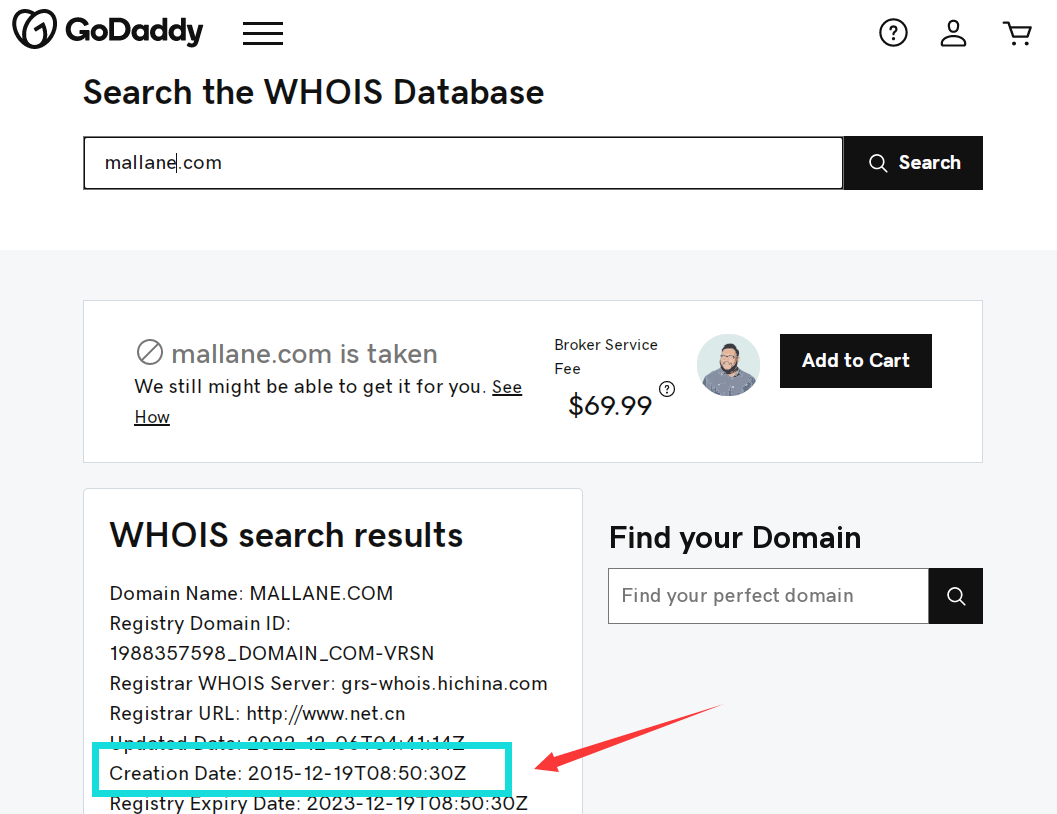
Task: Open the account user profile icon
Action: (x=953, y=32)
